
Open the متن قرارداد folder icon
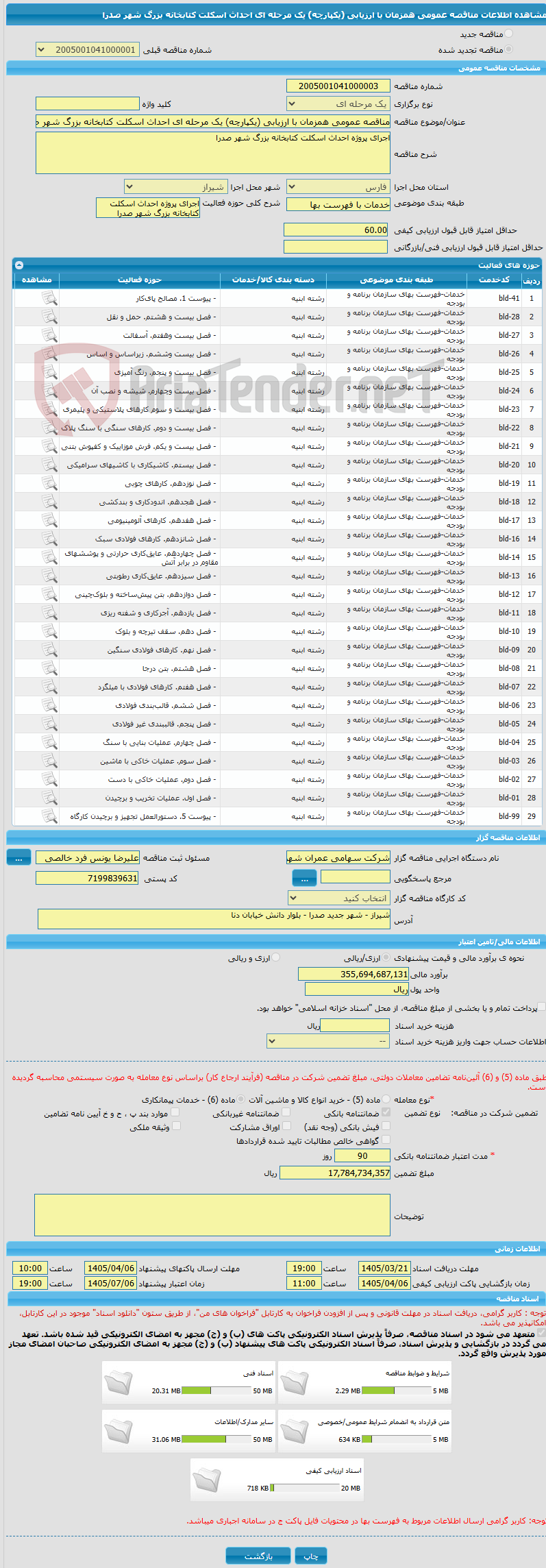(x=295, y=1430)
